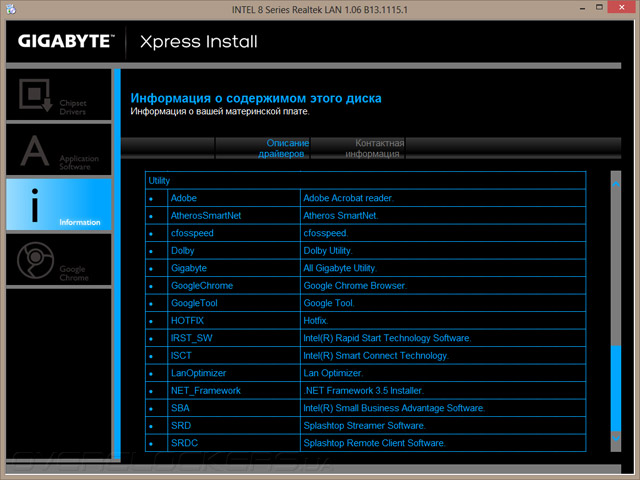Select the SRD row name
This screenshot has width=640, height=480.
pyautogui.click(x=181, y=426)
